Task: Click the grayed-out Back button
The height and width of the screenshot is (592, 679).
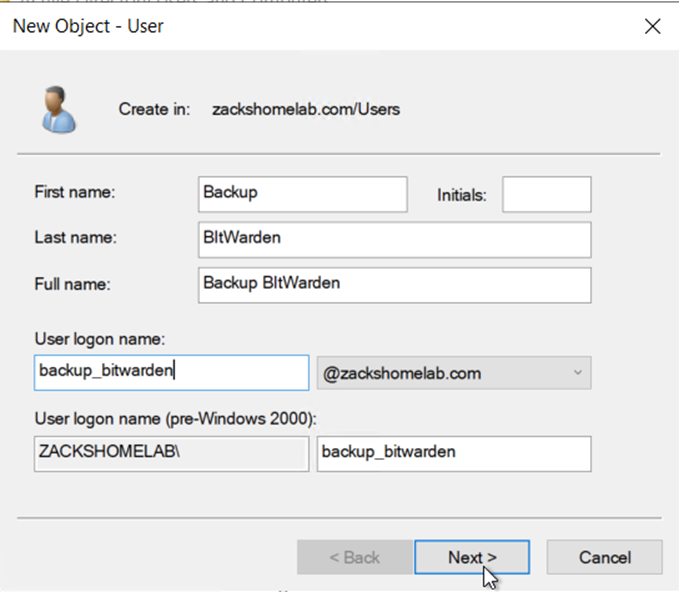Action: click(355, 557)
